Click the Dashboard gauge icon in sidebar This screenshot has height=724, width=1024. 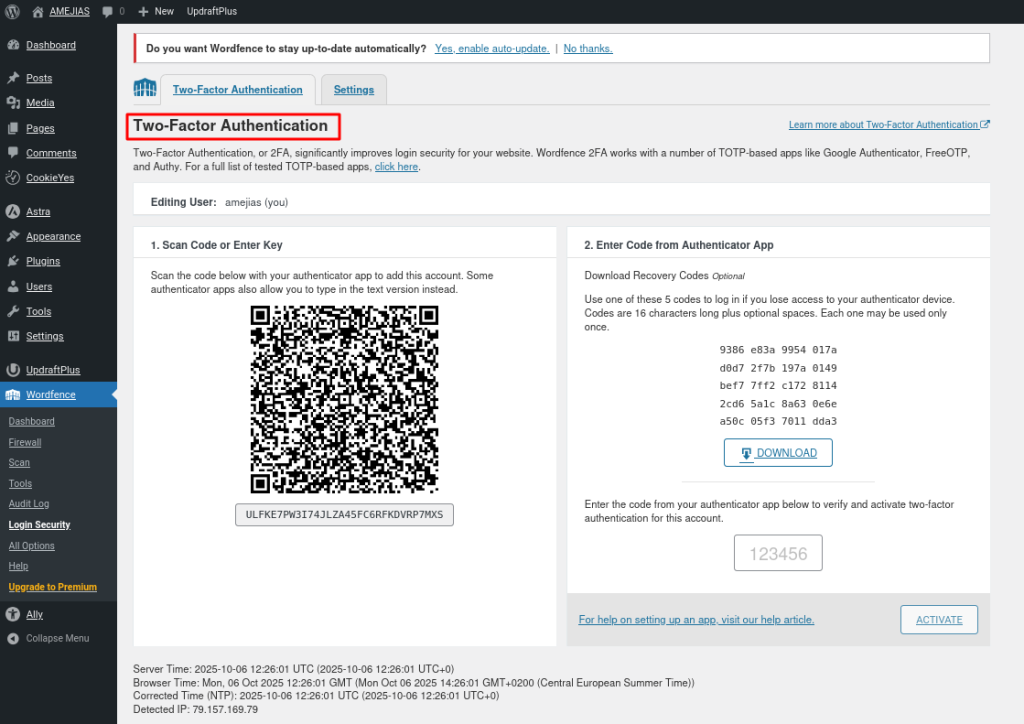coord(13,45)
